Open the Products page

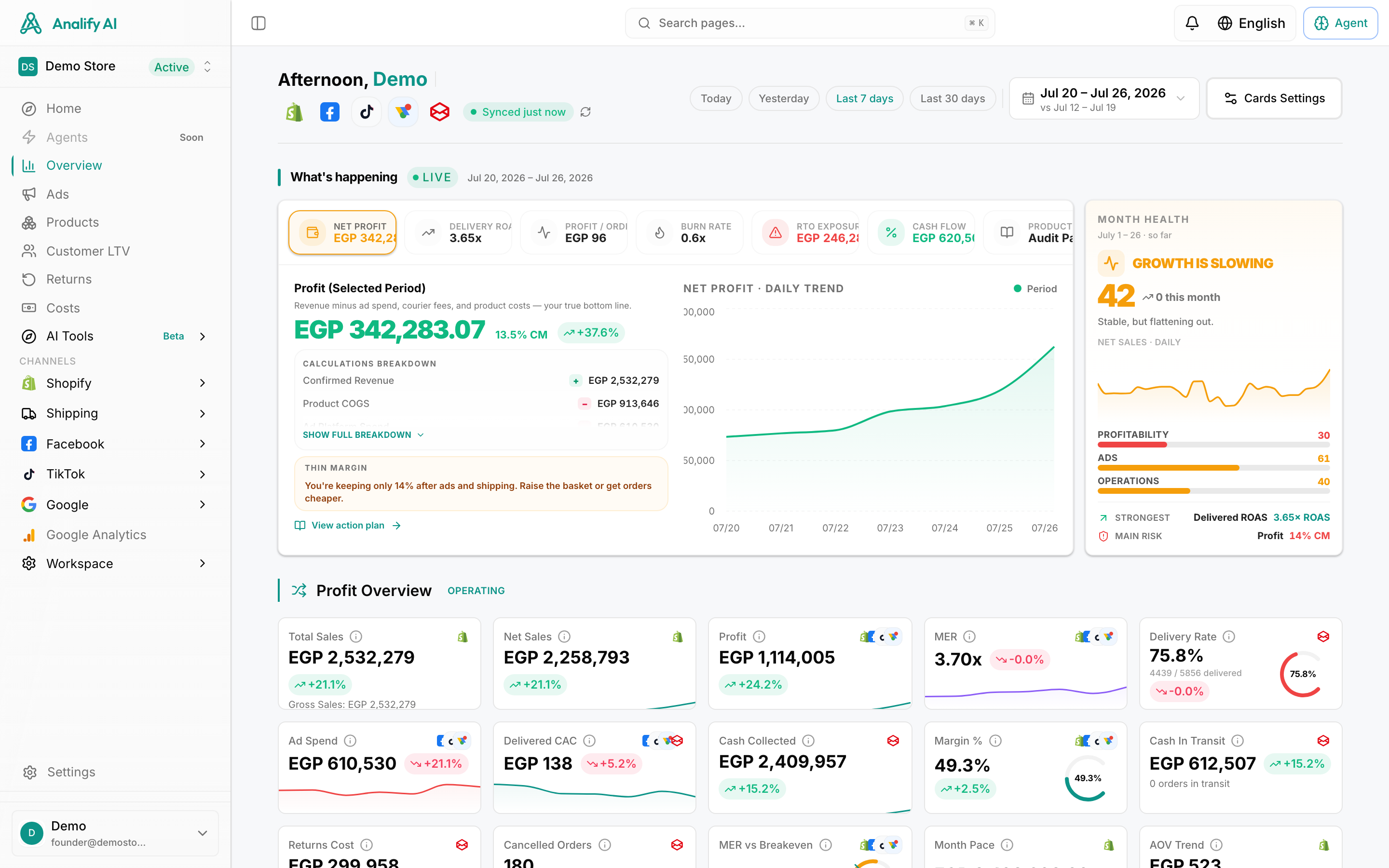tap(115, 222)
